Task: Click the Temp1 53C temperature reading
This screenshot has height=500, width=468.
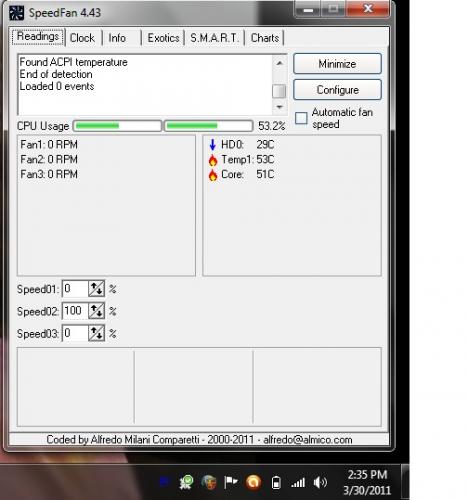Action: pyautogui.click(x=247, y=160)
